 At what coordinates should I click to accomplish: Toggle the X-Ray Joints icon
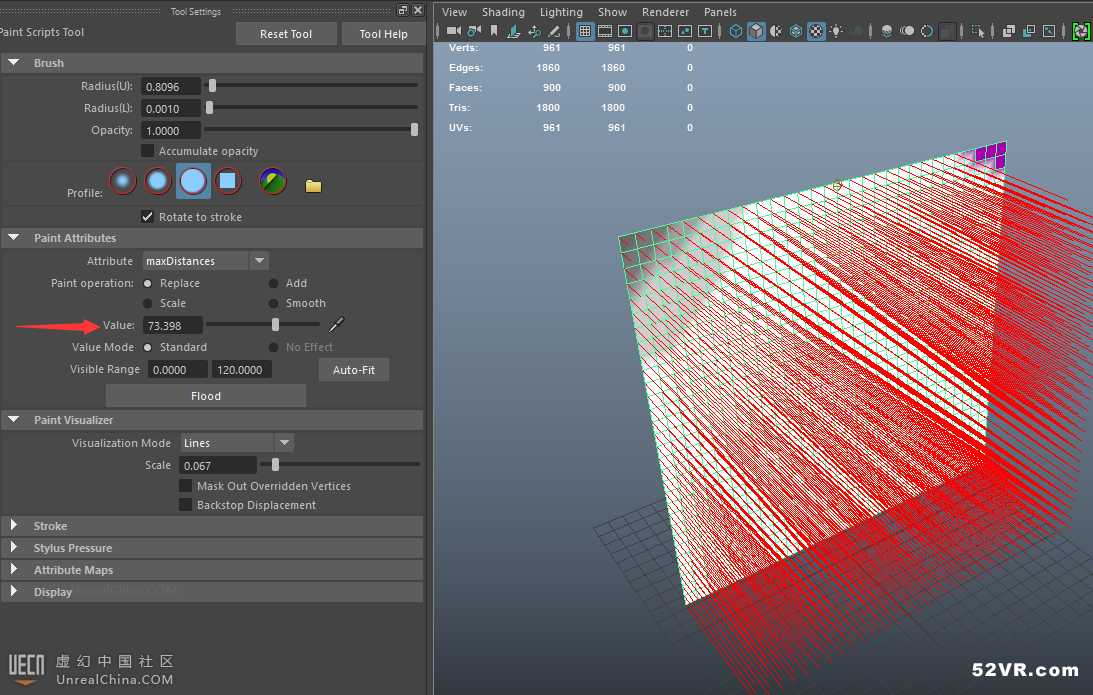click(1049, 31)
